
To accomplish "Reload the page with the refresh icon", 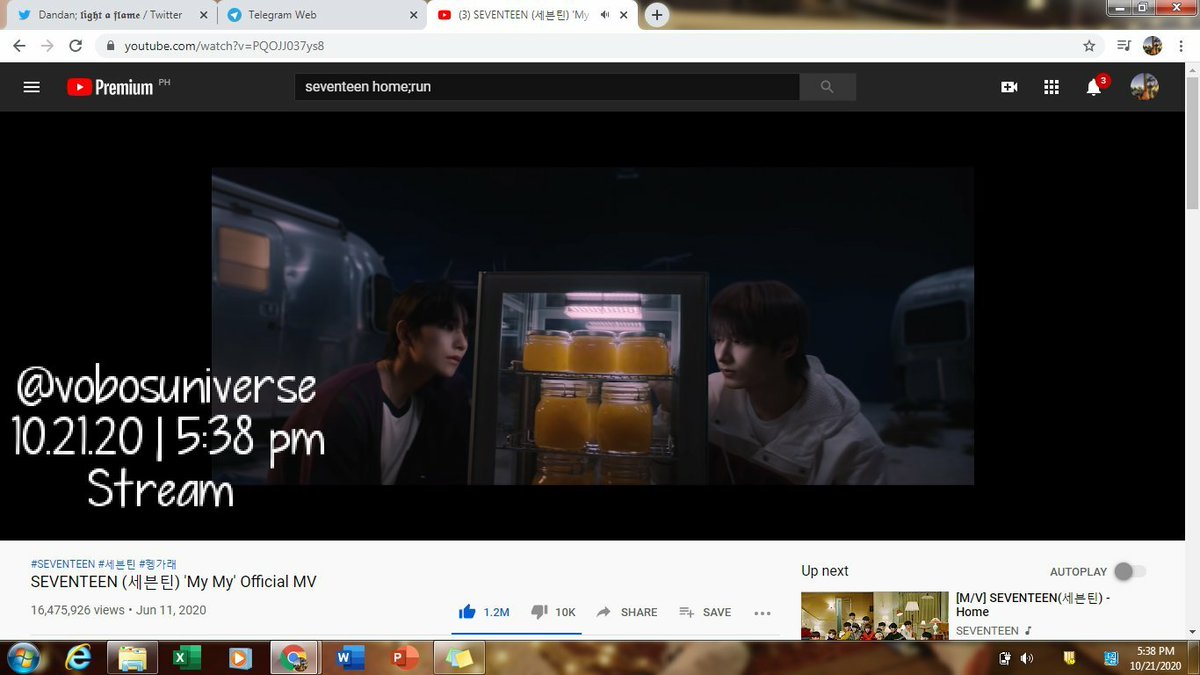I will click(75, 46).
